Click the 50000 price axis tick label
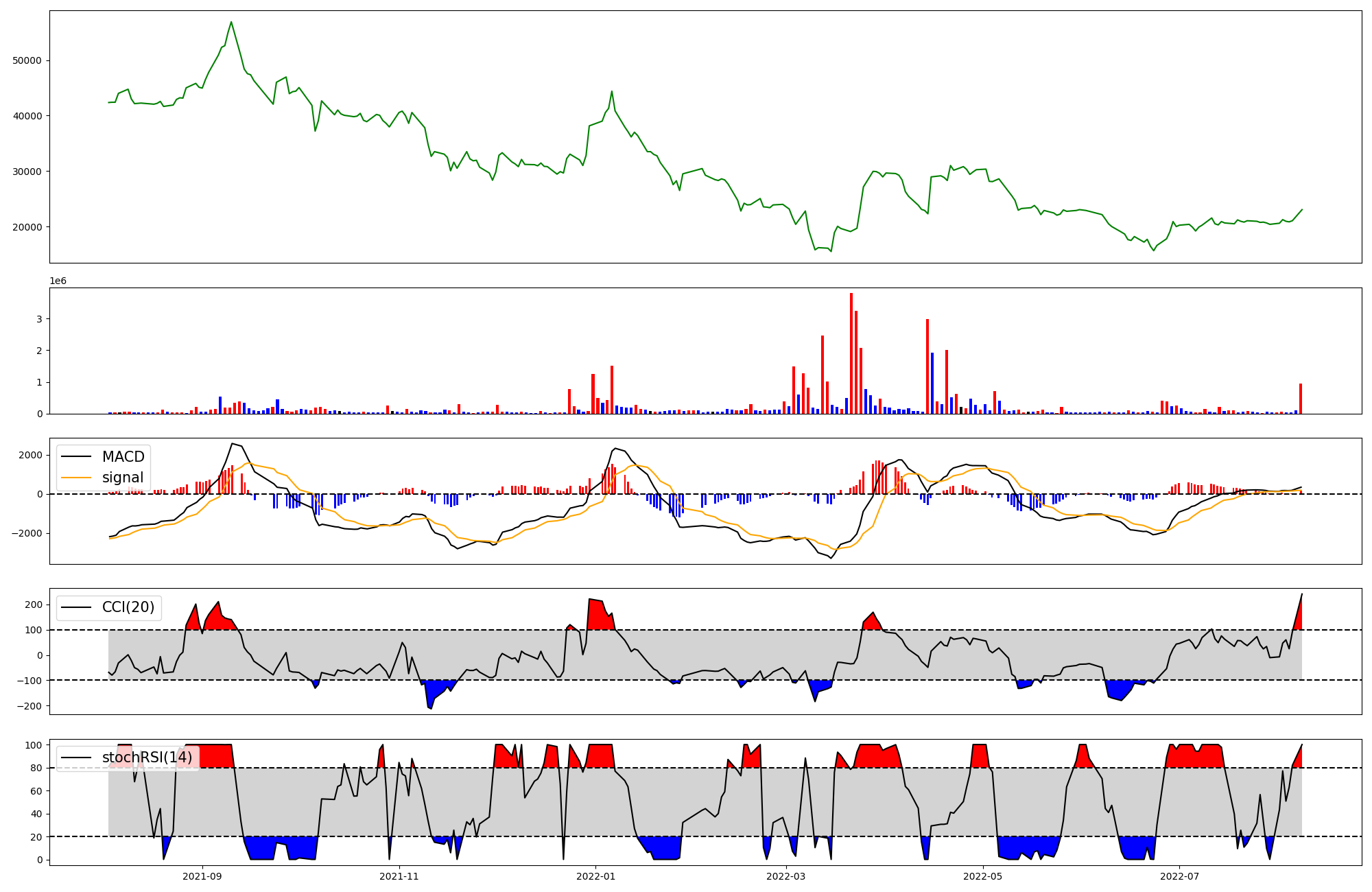The height and width of the screenshot is (892, 1372). tap(27, 60)
